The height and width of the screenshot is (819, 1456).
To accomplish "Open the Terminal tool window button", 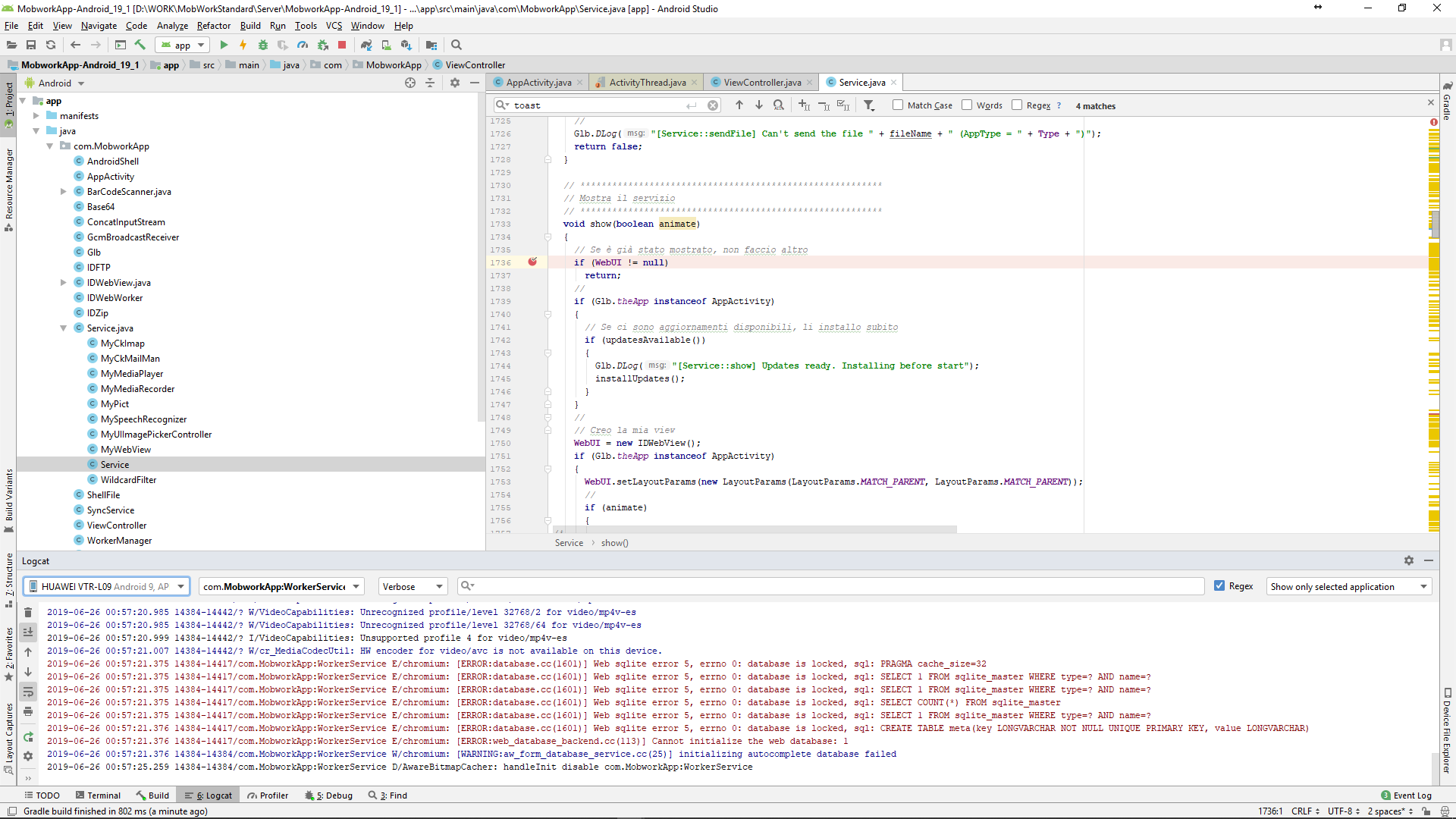I will (x=98, y=795).
